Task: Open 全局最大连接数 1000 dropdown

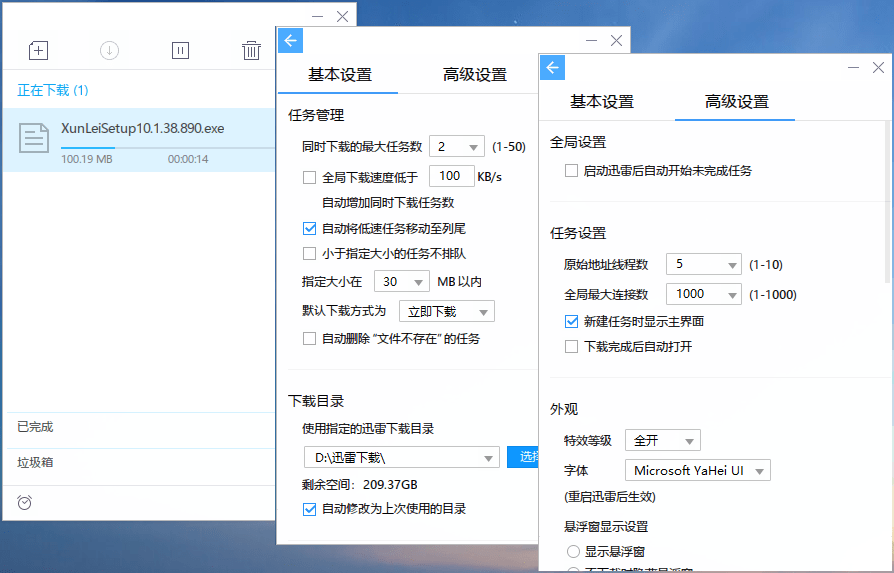Action: tap(704, 294)
